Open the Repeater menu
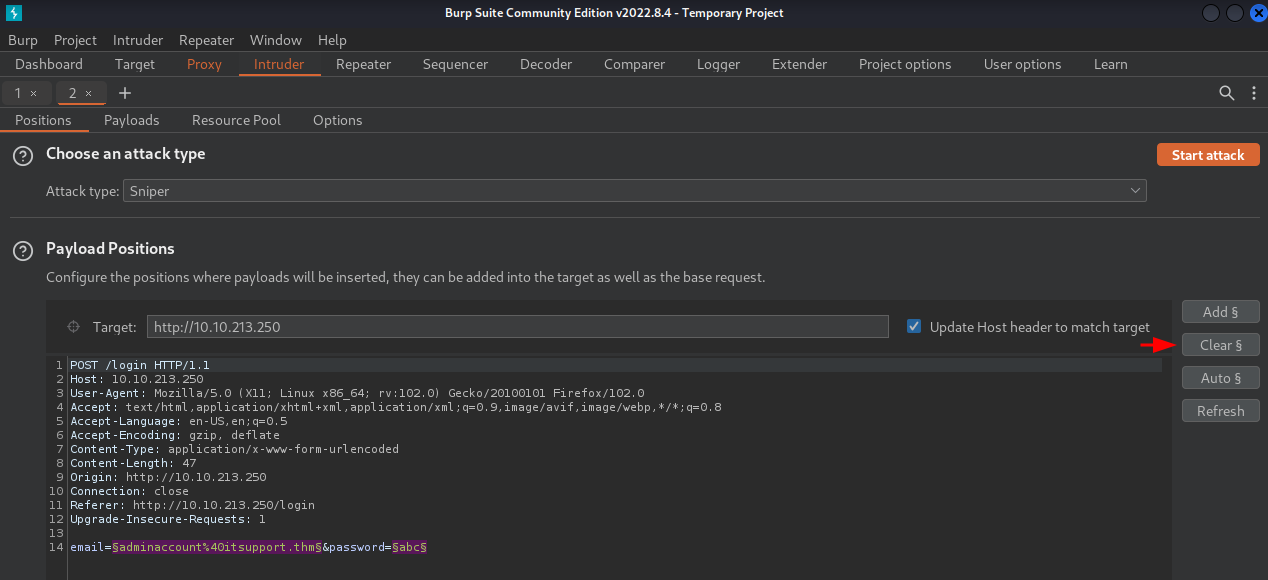The image size is (1268, 580). tap(206, 40)
